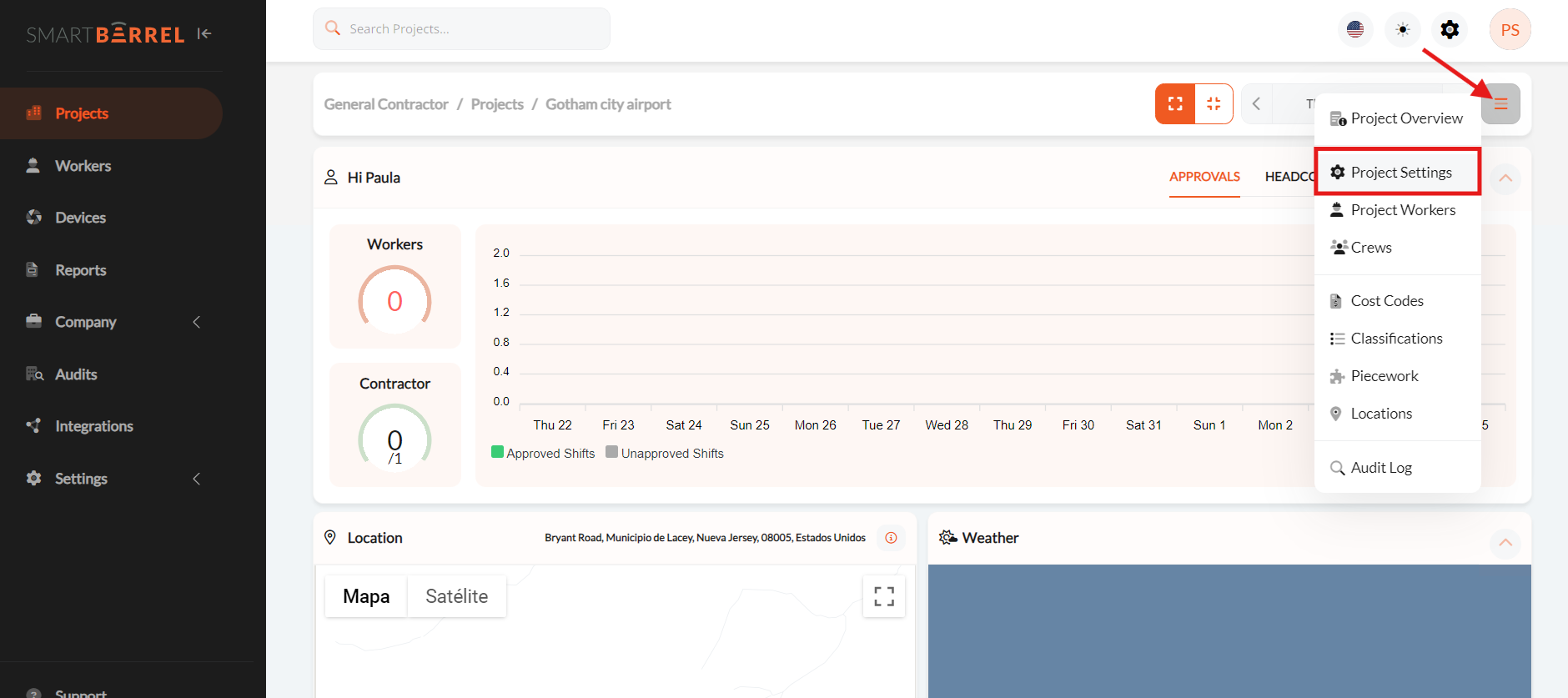
Task: Enter fullscreen map view icon
Action: (x=884, y=596)
